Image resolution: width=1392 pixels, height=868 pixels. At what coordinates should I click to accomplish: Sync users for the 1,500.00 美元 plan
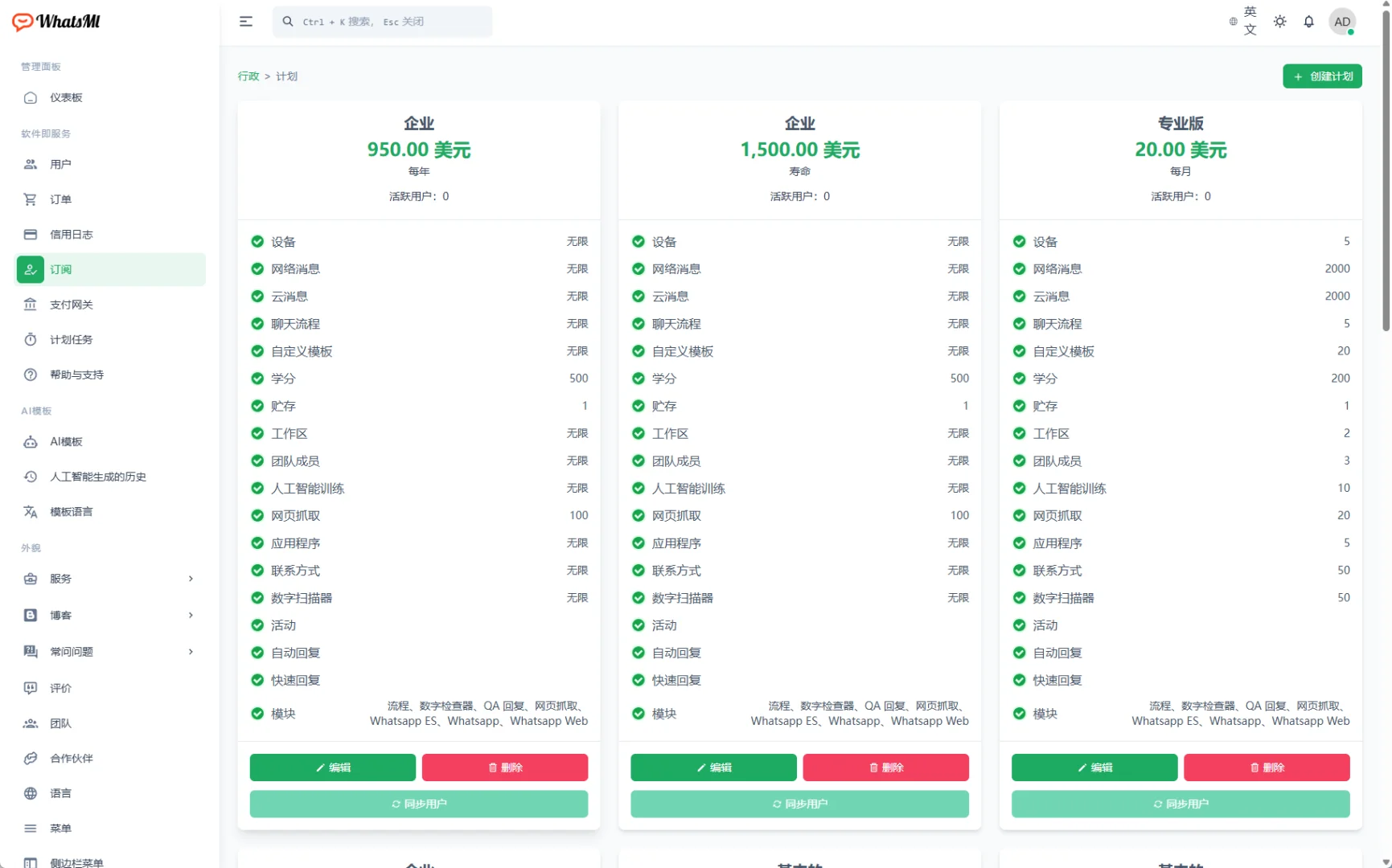[x=799, y=804]
